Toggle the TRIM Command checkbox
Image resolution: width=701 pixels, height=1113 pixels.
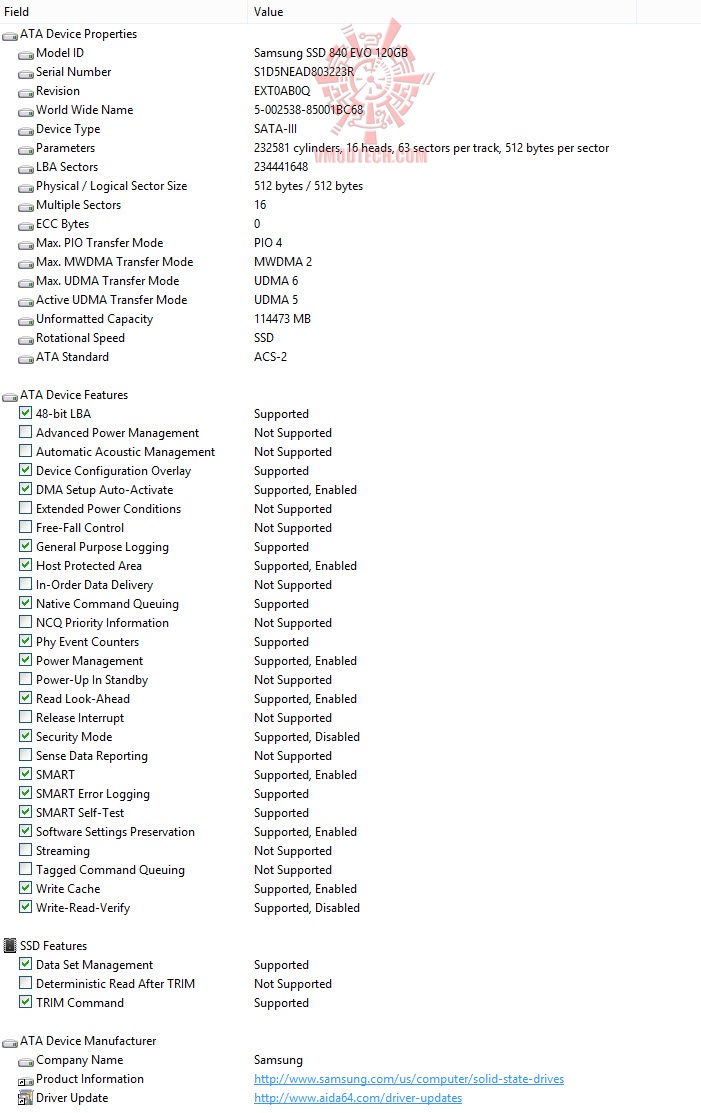[x=26, y=1002]
